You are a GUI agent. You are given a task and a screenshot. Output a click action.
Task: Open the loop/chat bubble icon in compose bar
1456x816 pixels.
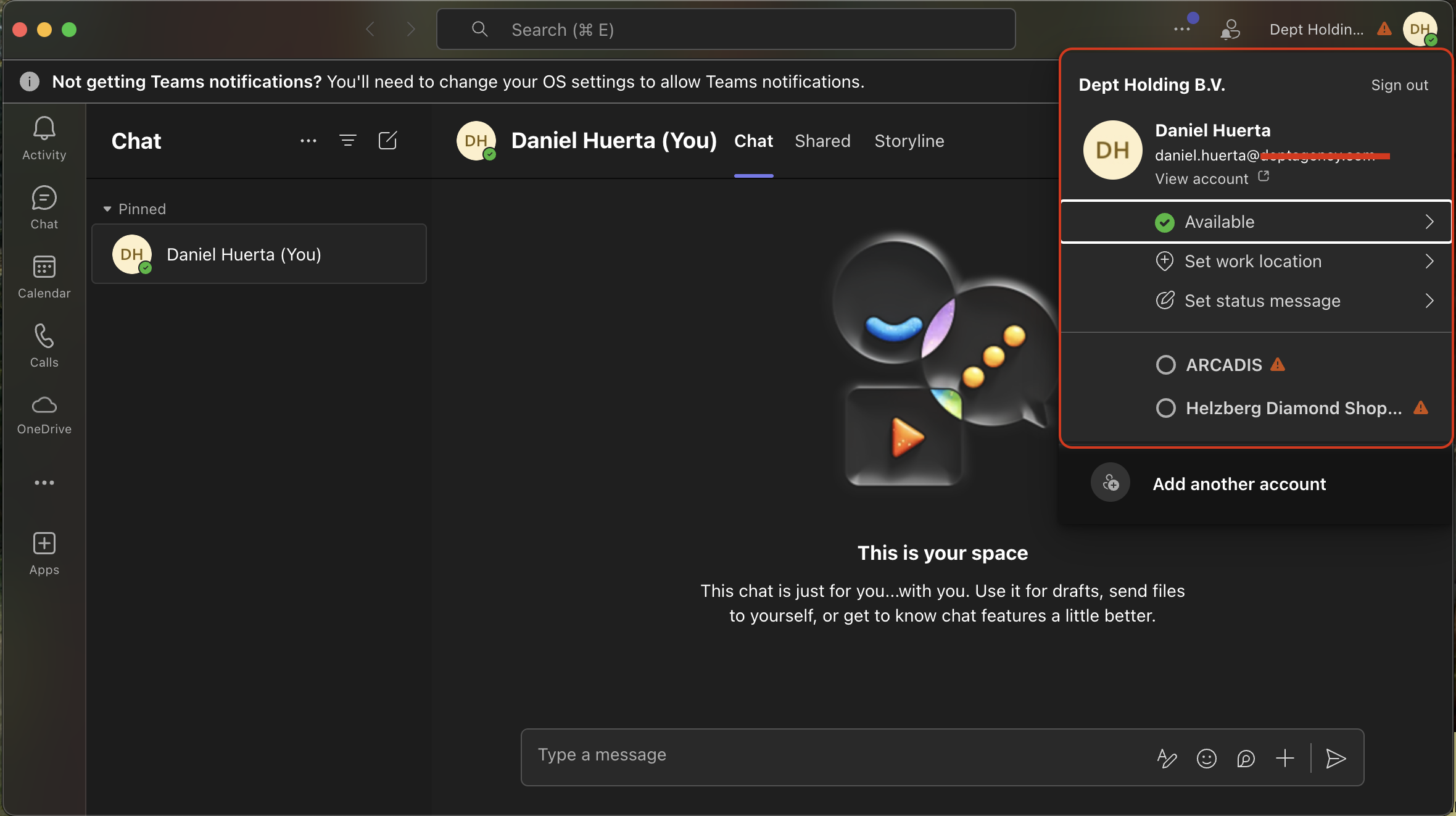[1246, 758]
